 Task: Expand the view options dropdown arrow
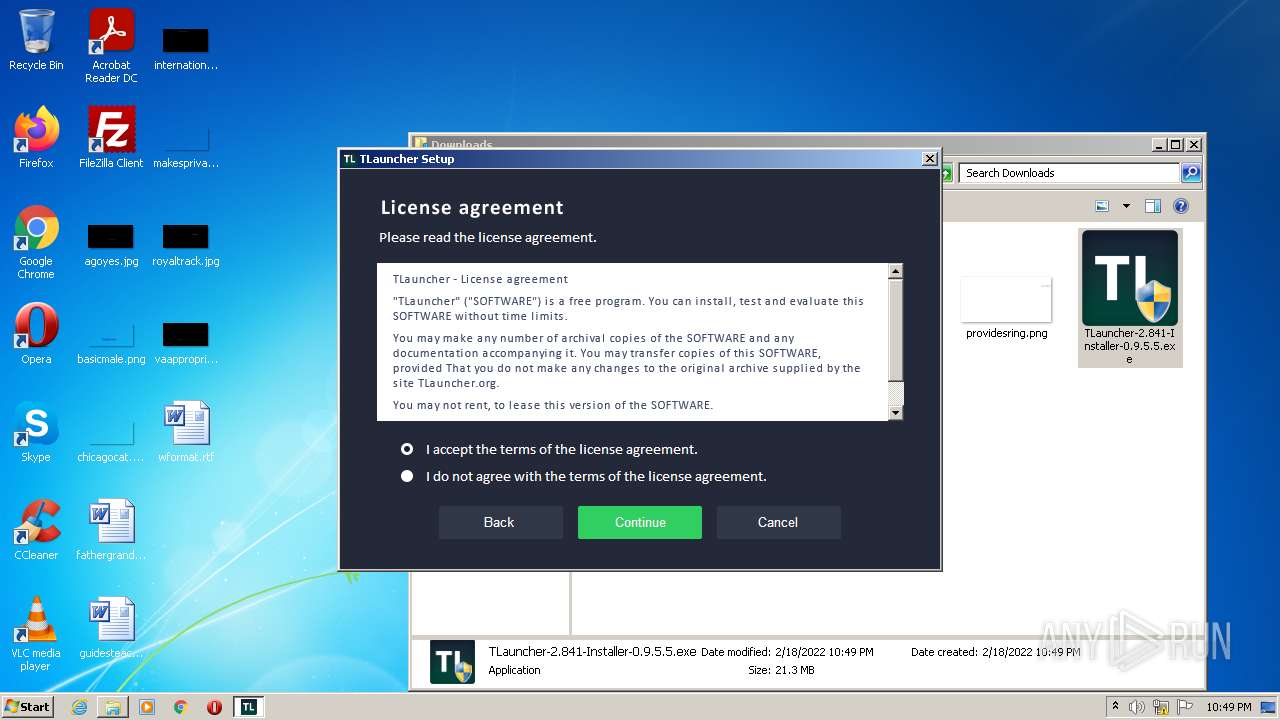[1126, 206]
